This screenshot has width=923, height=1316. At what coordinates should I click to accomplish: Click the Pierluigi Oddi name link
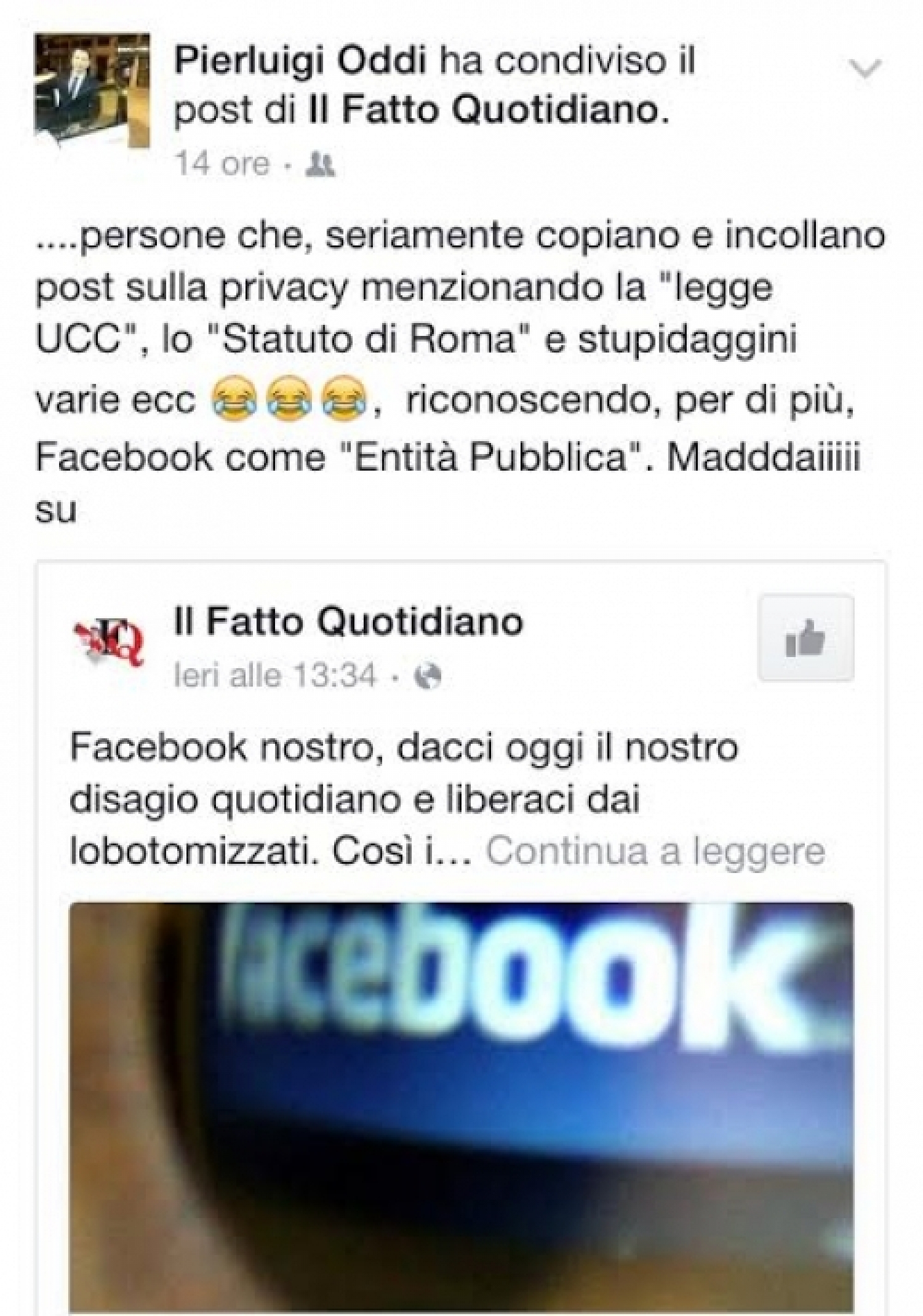click(x=300, y=63)
